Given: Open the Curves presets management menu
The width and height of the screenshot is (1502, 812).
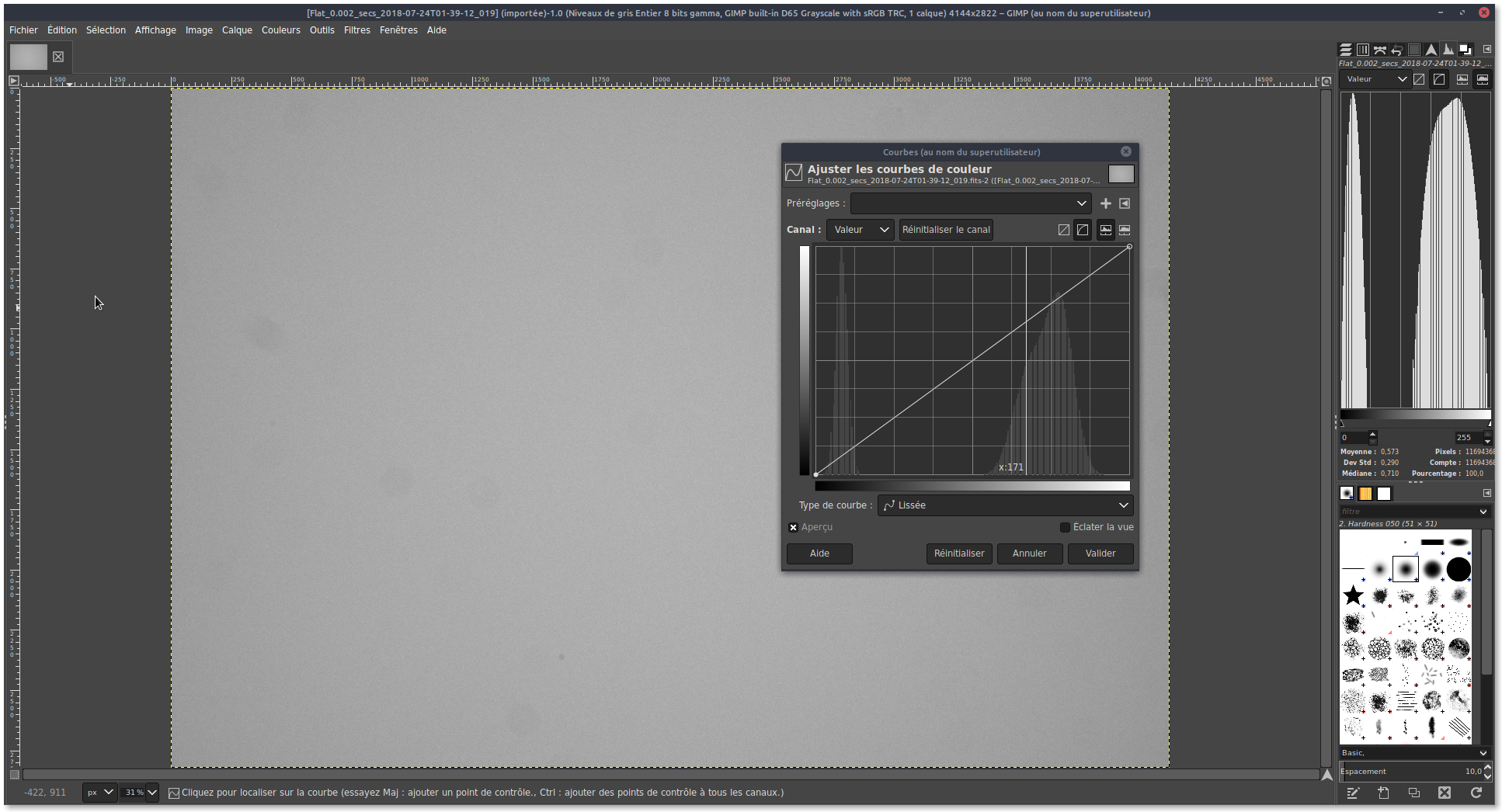Looking at the screenshot, I should click(1125, 203).
